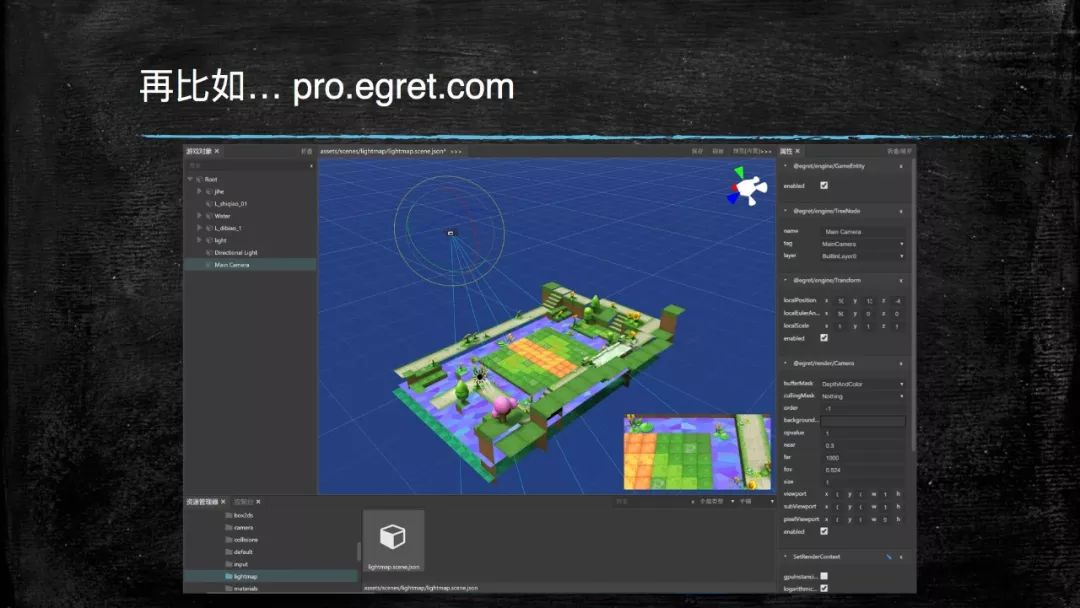The width and height of the screenshot is (1080, 608).
Task: Open the tag dropdown showing MainCamera
Action: (862, 244)
